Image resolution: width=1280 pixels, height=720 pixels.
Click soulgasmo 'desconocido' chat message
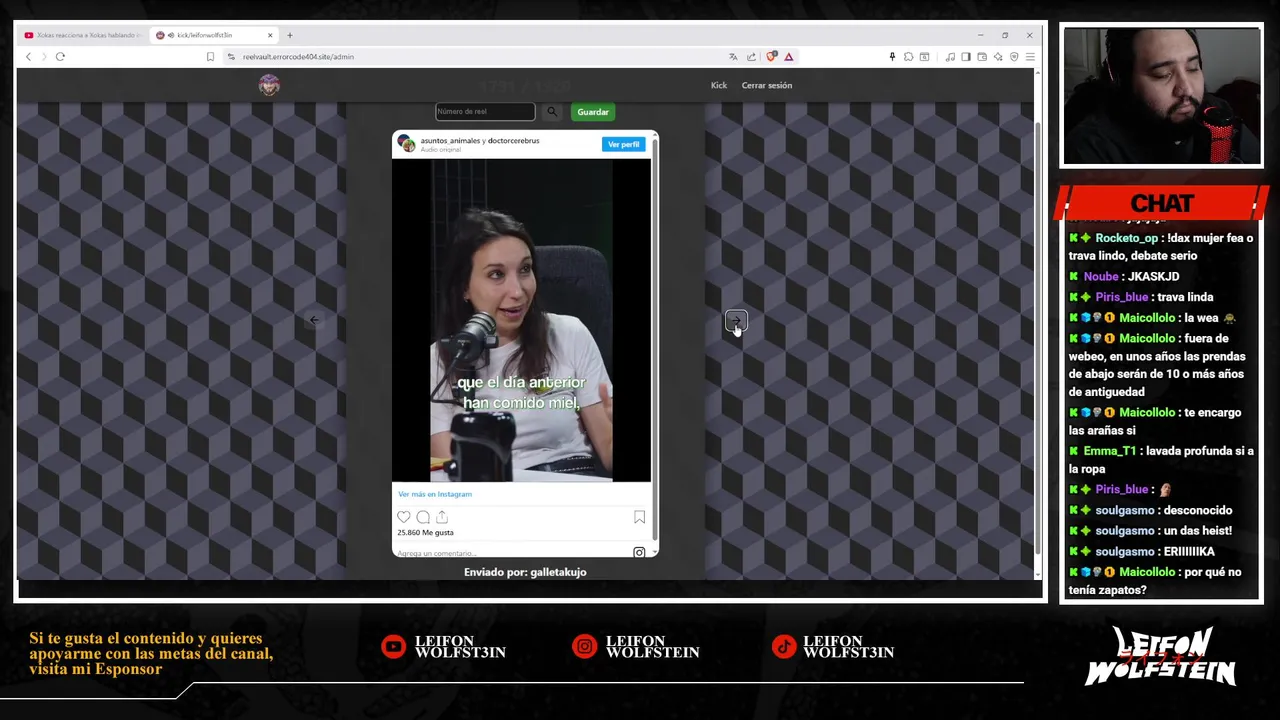click(x=1150, y=510)
